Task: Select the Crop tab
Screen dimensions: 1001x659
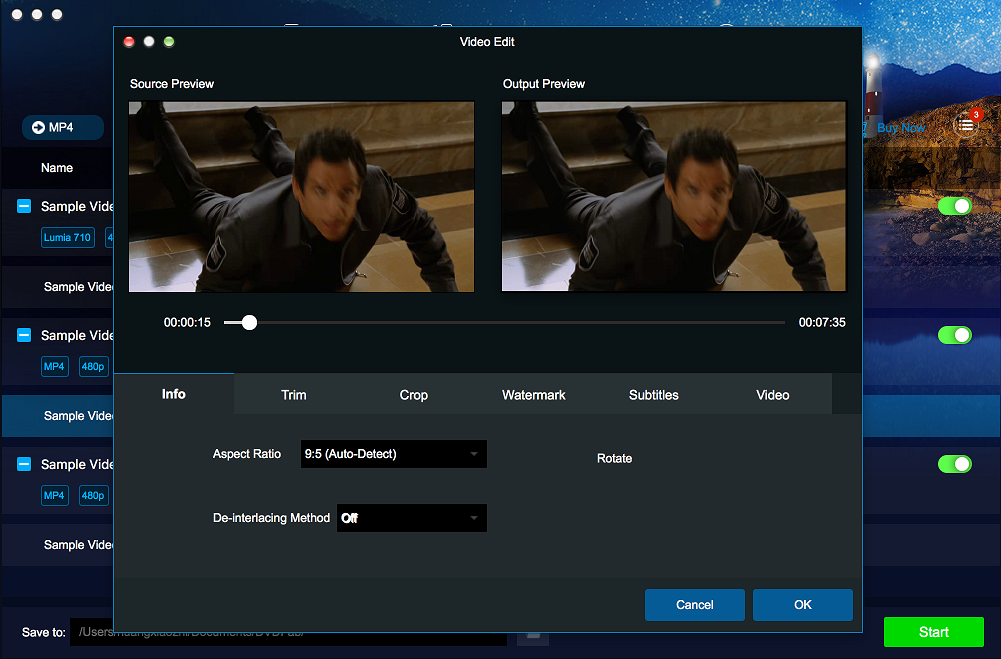Action: click(413, 395)
